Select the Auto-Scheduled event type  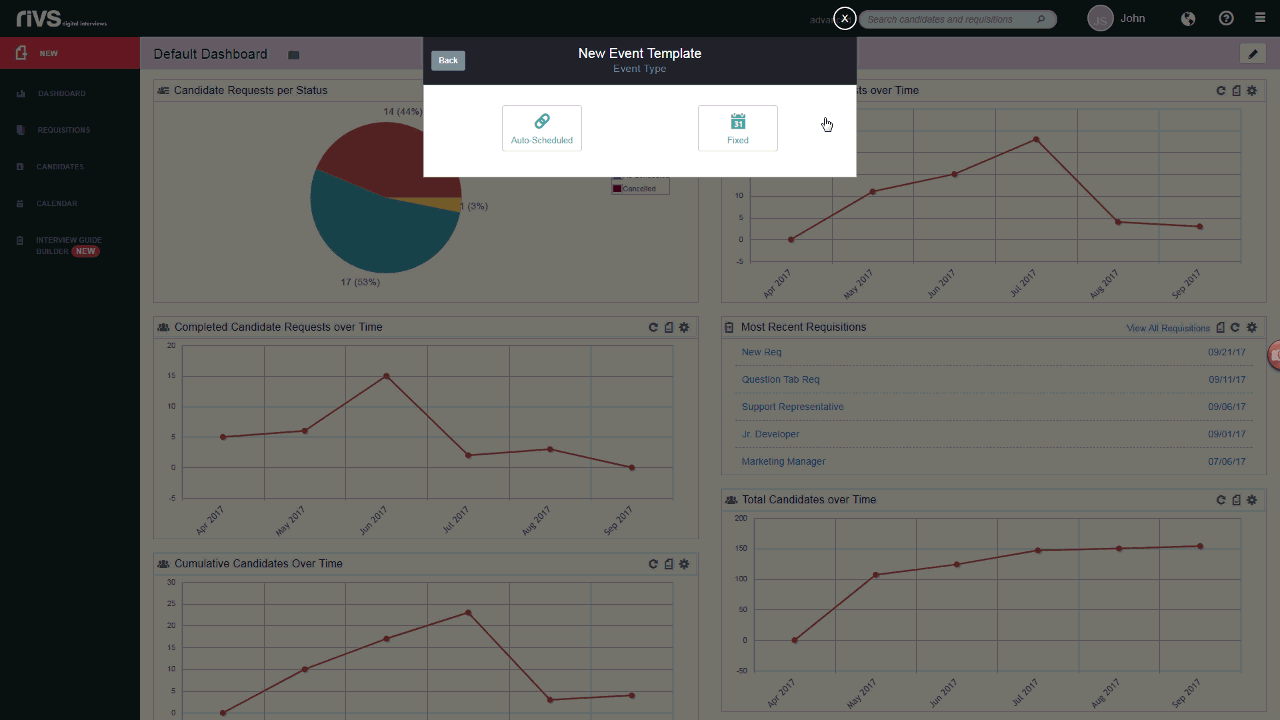542,128
